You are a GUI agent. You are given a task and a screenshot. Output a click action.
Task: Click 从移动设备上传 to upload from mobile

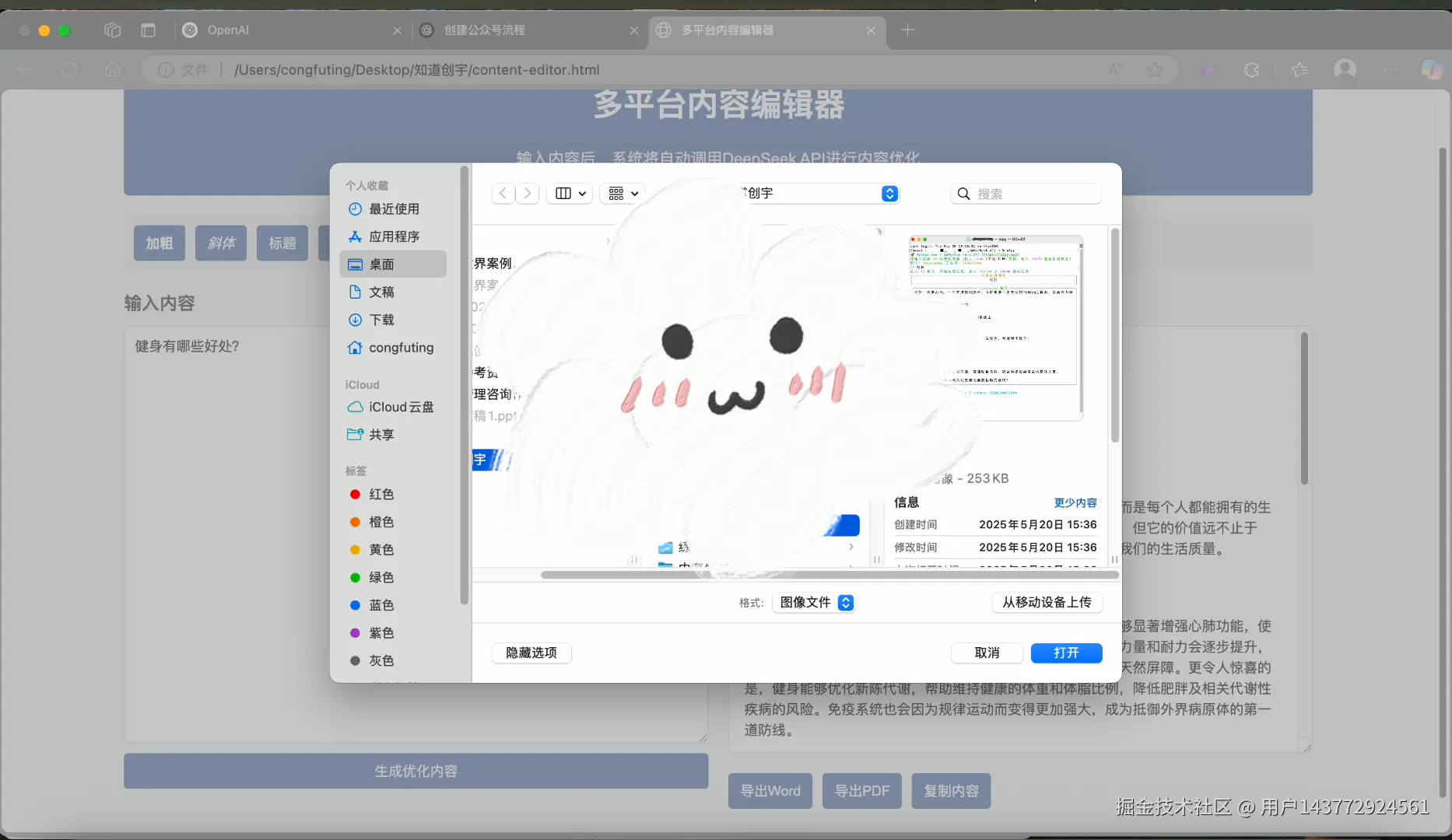[1046, 602]
